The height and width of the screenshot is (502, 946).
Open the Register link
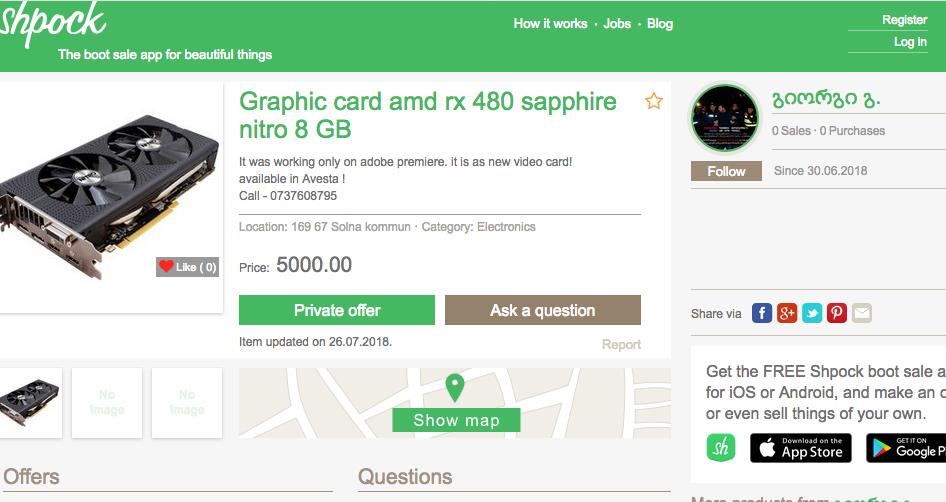(904, 20)
